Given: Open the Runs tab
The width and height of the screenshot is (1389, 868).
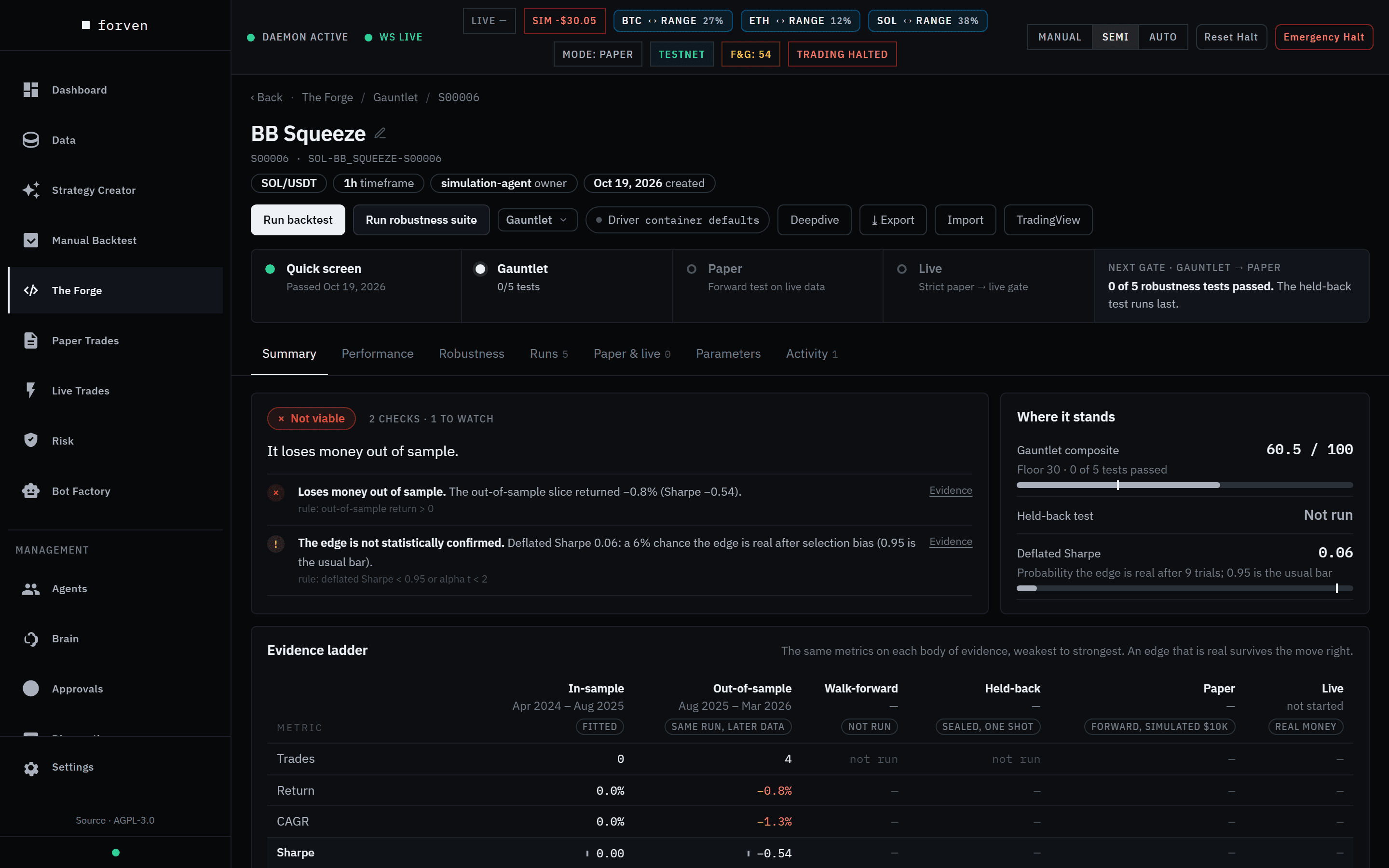Looking at the screenshot, I should click(x=549, y=353).
